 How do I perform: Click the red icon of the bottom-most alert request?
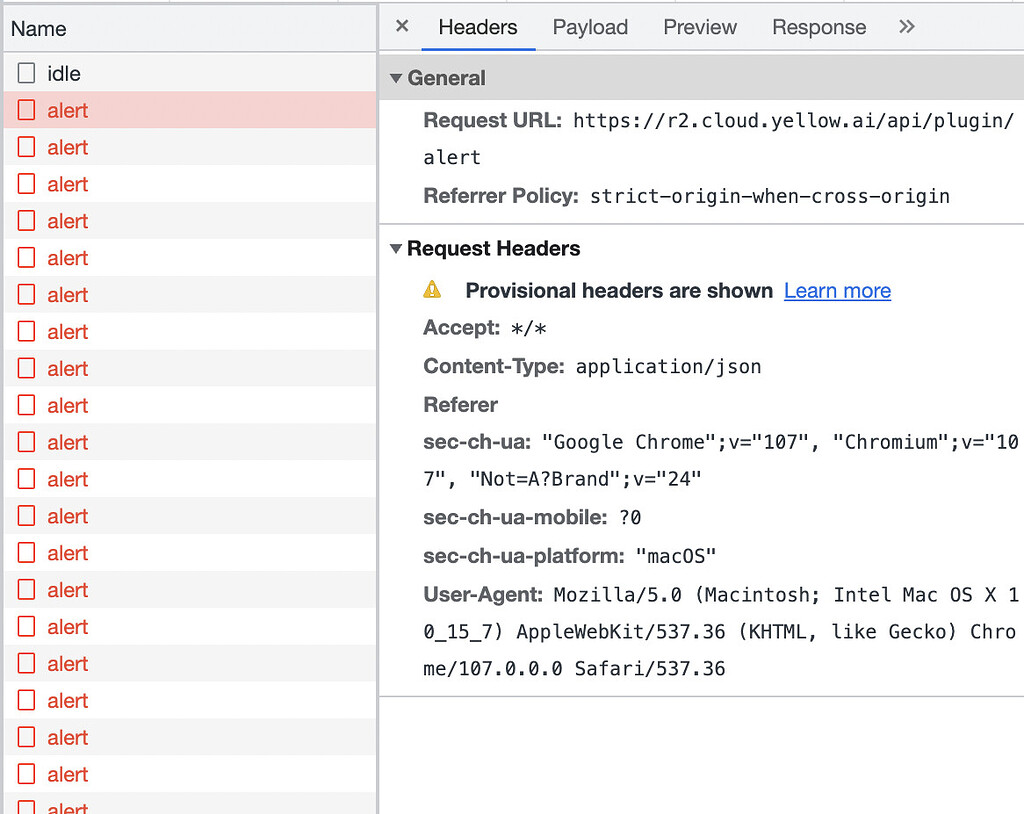pyautogui.click(x=25, y=805)
